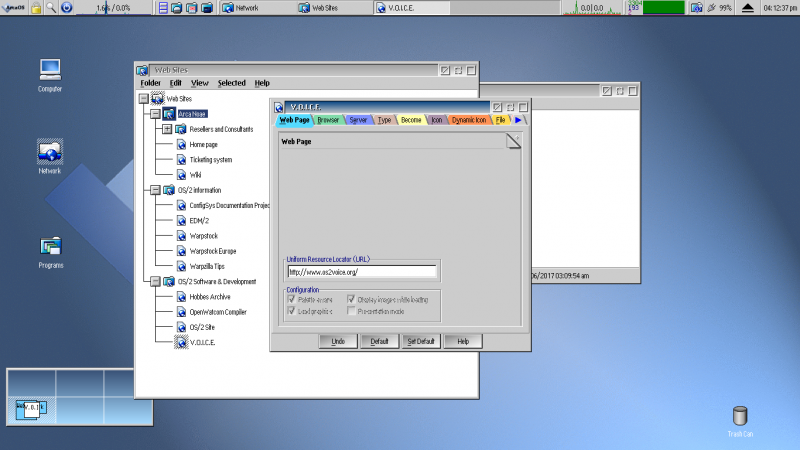Open the View menu

click(199, 83)
